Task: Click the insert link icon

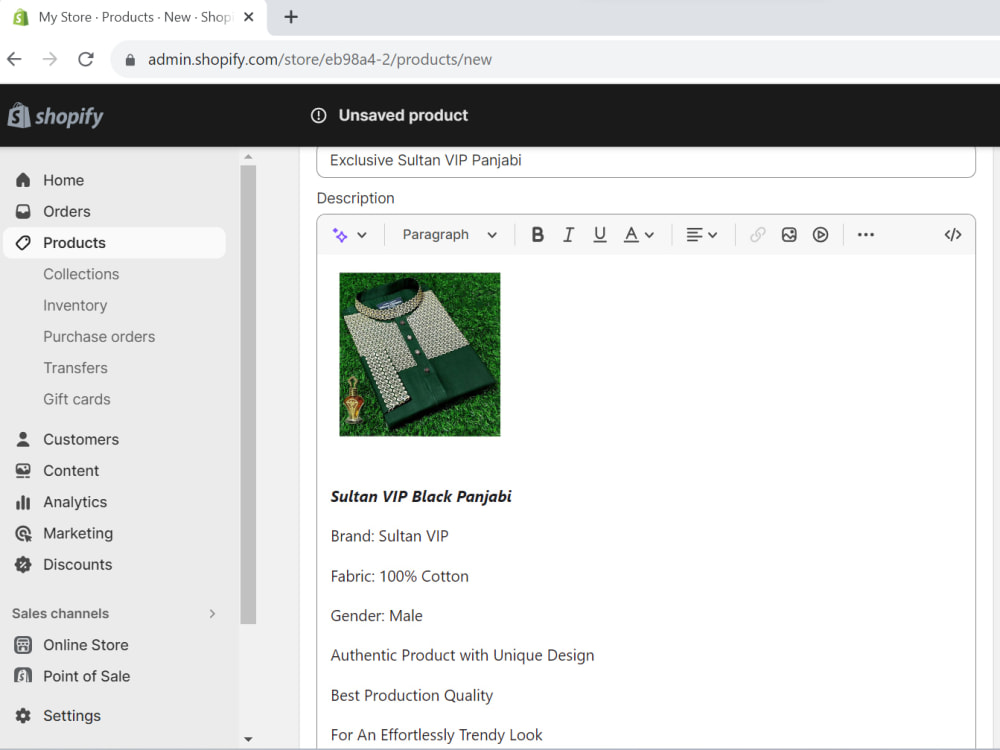Action: point(757,235)
